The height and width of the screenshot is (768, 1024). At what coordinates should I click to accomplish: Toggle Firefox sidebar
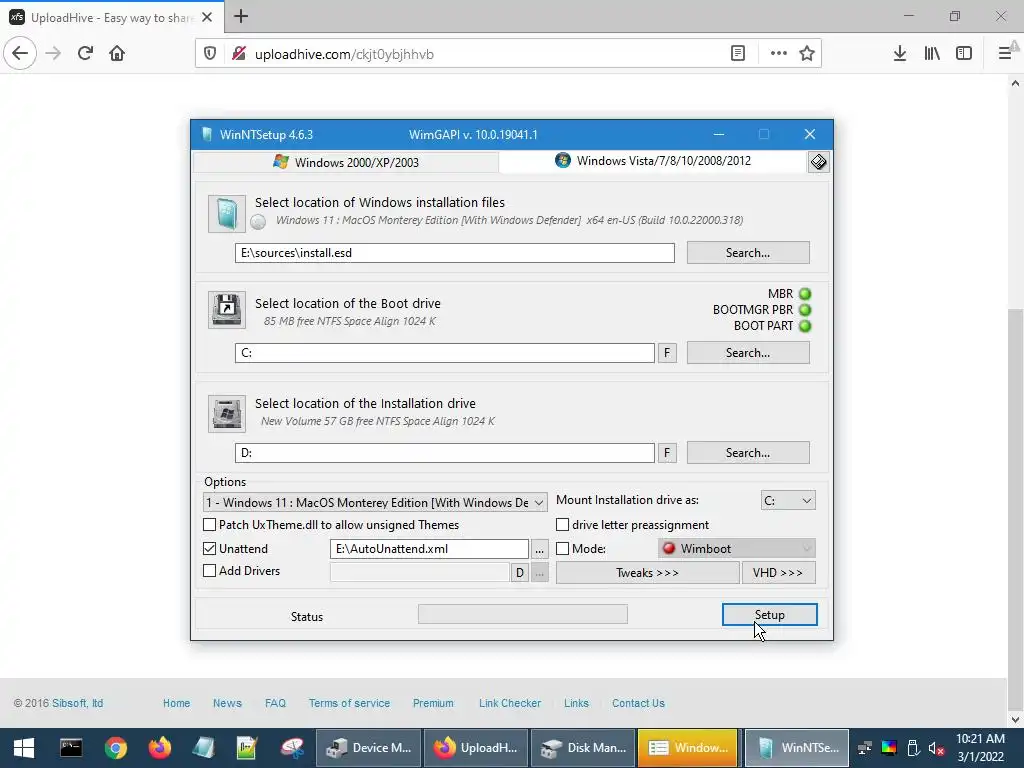[x=964, y=54]
